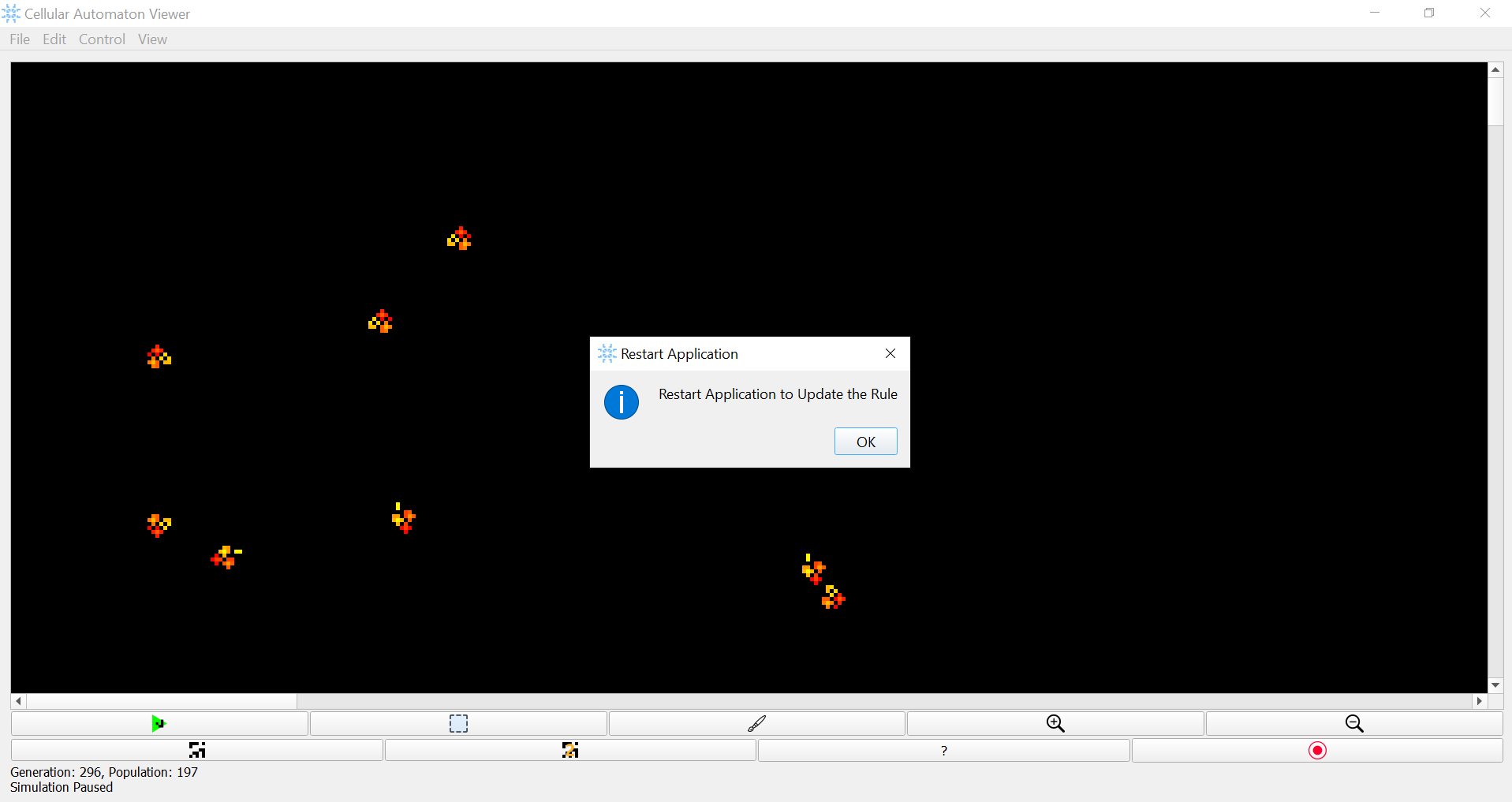This screenshot has height=802, width=1512.
Task: Start the simulation with the green play button
Action: point(159,723)
